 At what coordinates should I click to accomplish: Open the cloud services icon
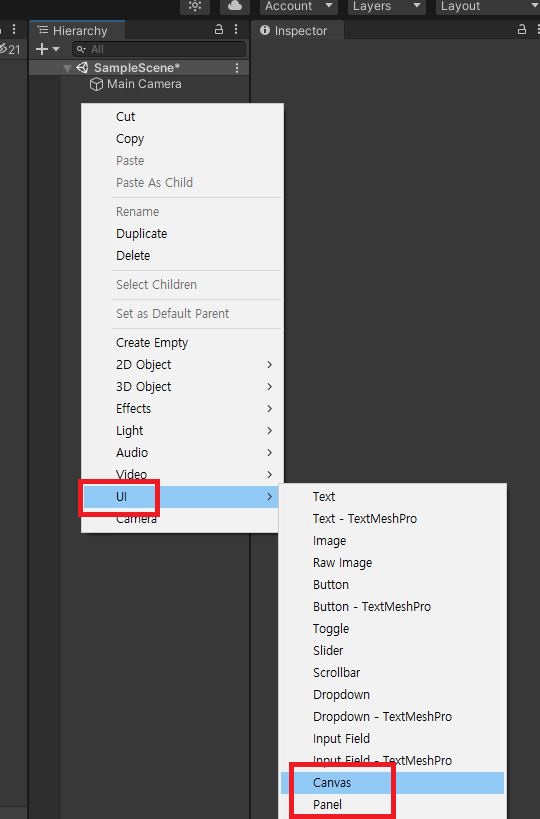click(x=235, y=6)
